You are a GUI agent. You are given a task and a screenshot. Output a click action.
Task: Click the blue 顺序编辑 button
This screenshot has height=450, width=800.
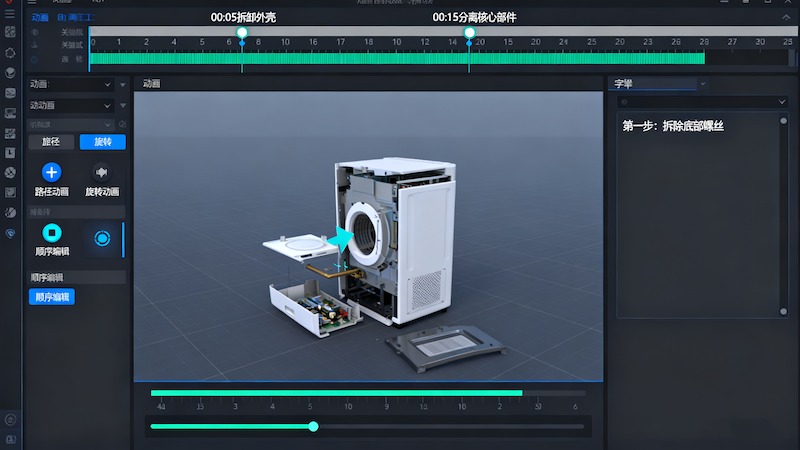[x=51, y=297]
